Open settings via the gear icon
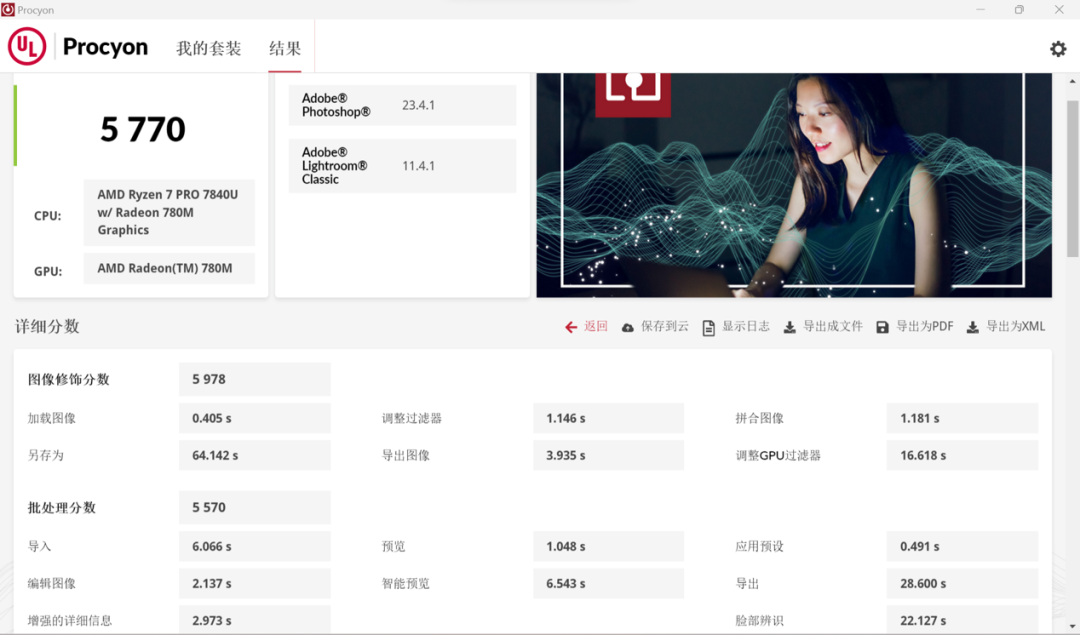 (1058, 49)
